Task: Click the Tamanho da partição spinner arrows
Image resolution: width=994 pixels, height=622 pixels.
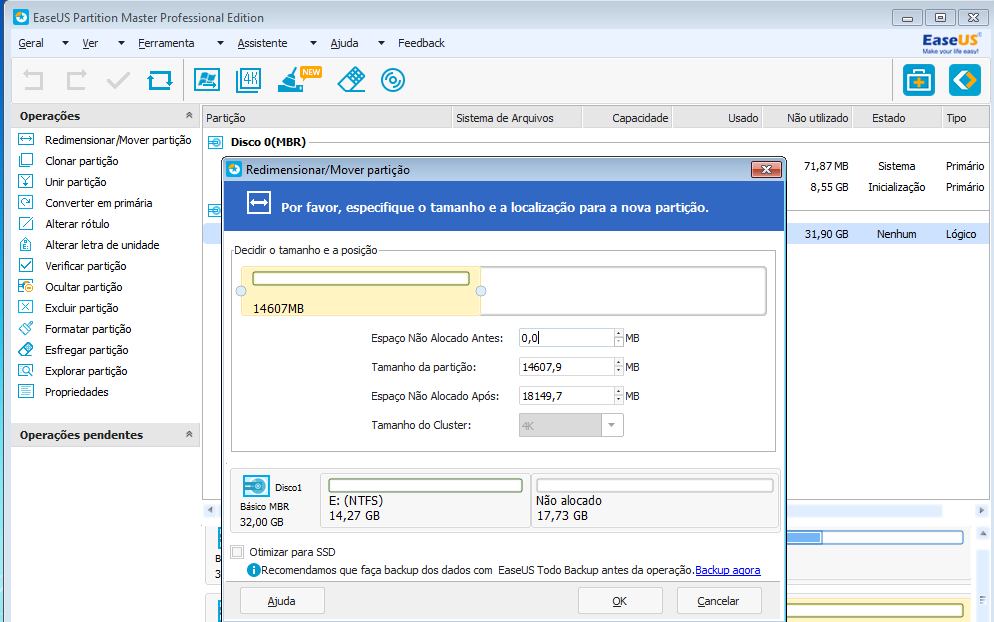Action: pyautogui.click(x=619, y=367)
